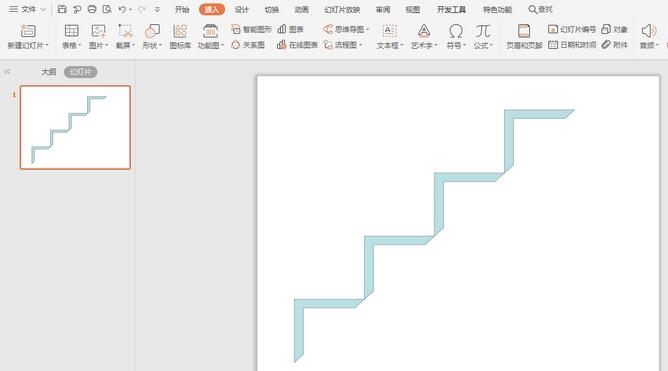Insert an Object (对象)
668x371 pixels.
614,29
